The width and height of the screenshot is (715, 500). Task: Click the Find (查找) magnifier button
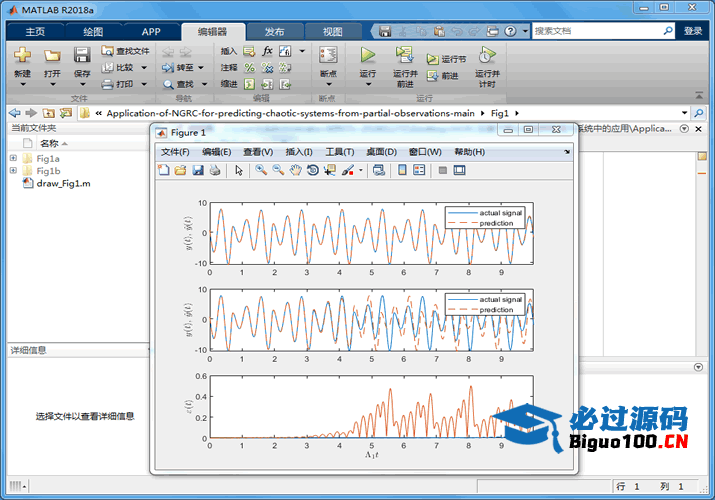pos(178,84)
